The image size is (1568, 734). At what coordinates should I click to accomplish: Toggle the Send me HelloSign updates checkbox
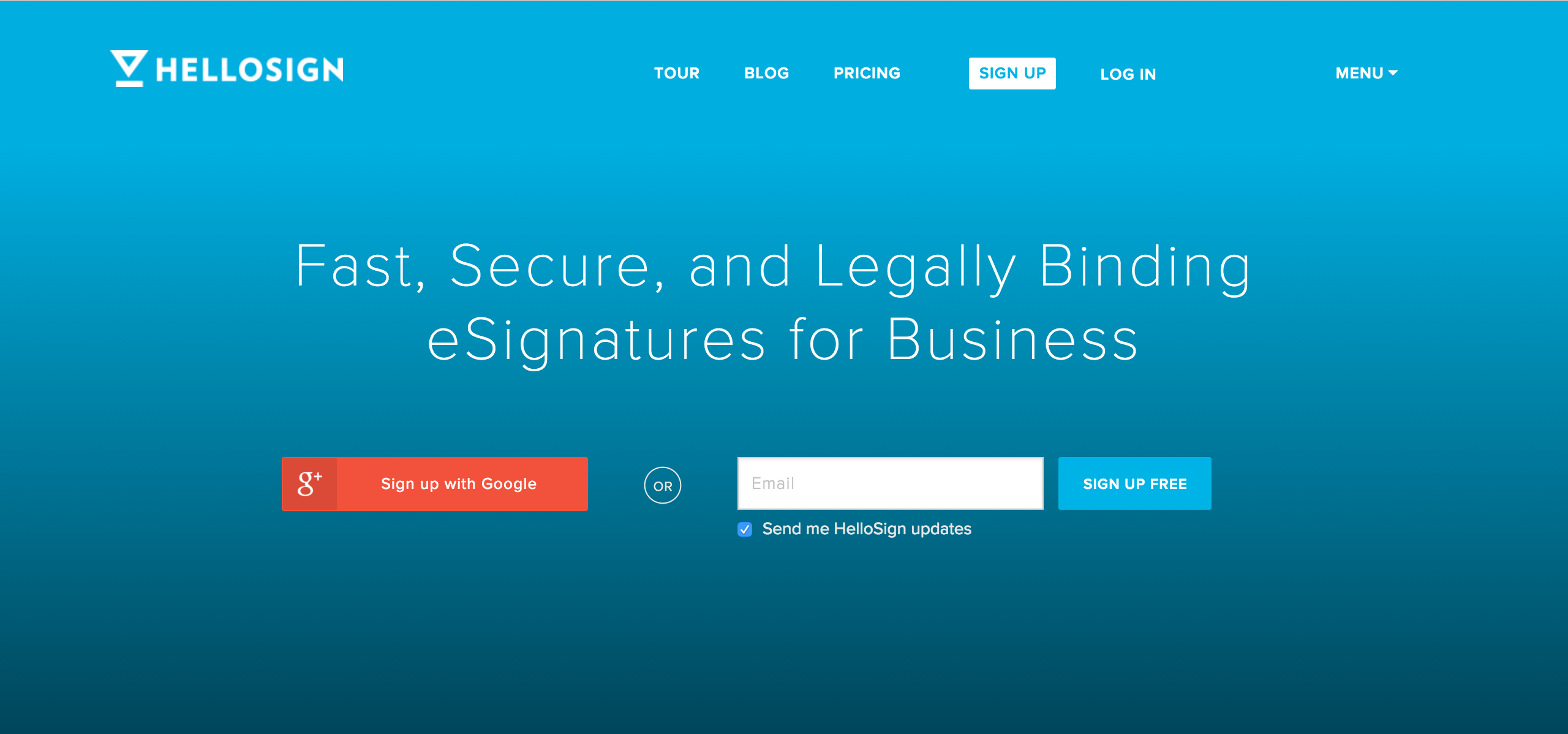743,528
